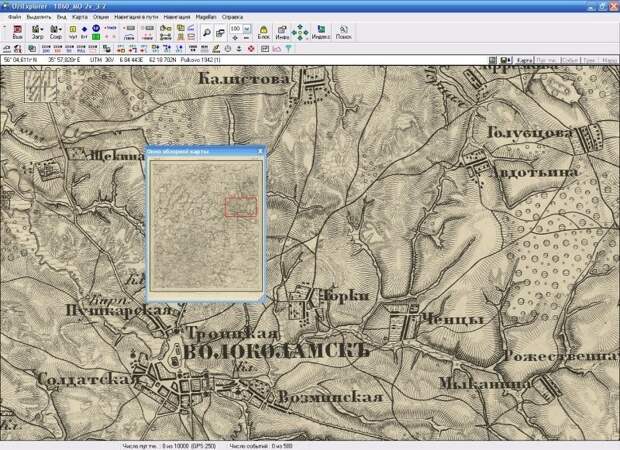The width and height of the screenshot is (620, 450).
Task: Click the clock icon in second toolbar
Action: tap(228, 49)
